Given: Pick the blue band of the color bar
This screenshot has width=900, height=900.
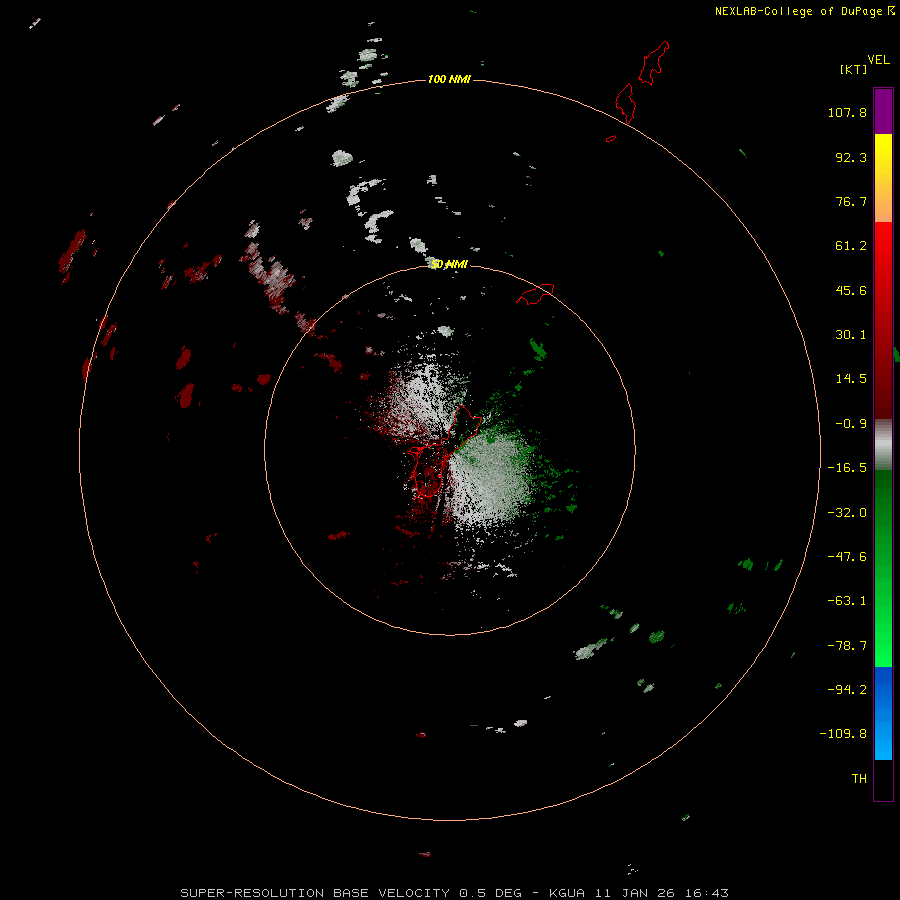Looking at the screenshot, I should click(x=883, y=713).
